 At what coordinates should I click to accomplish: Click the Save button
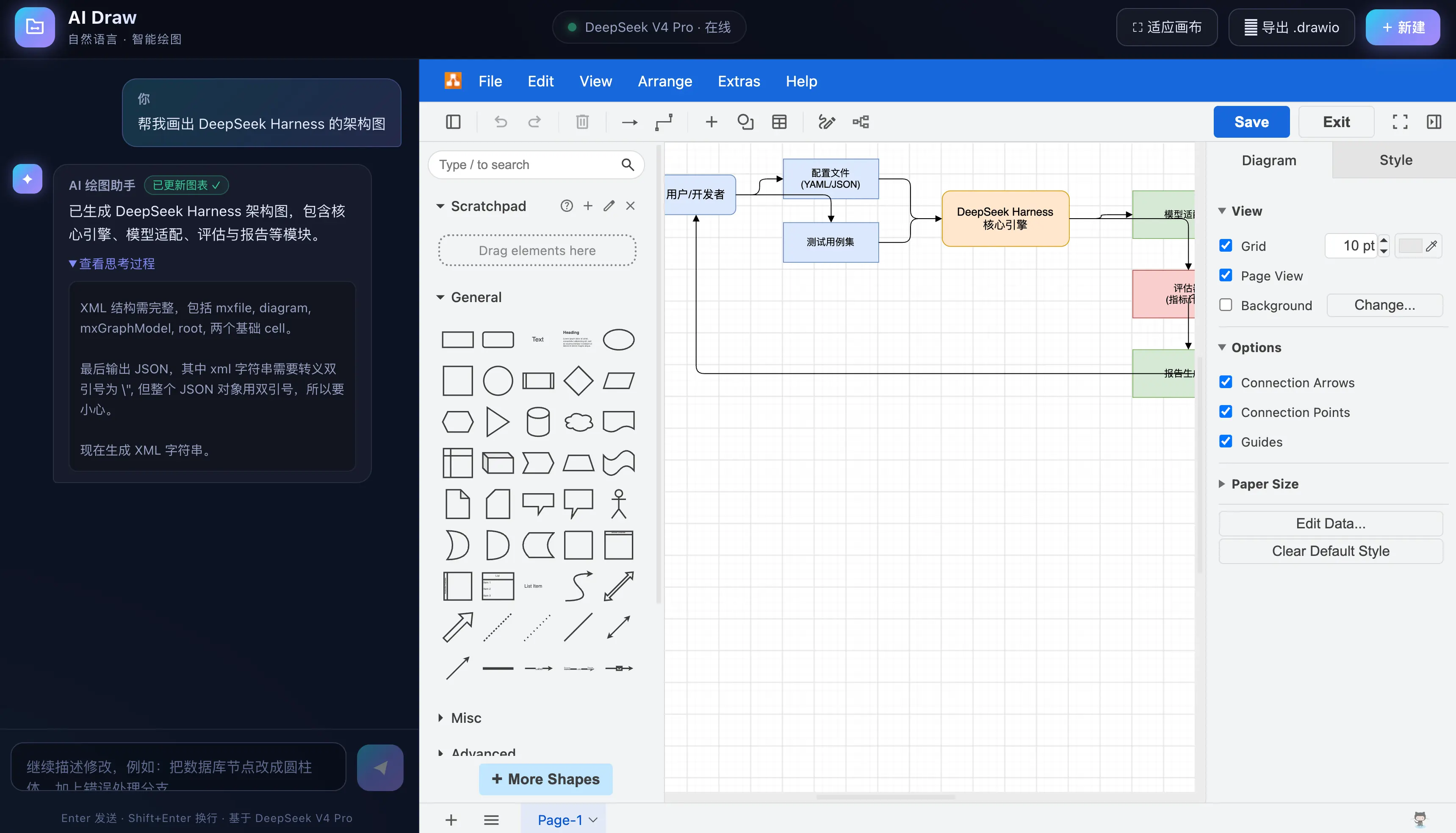coord(1251,122)
